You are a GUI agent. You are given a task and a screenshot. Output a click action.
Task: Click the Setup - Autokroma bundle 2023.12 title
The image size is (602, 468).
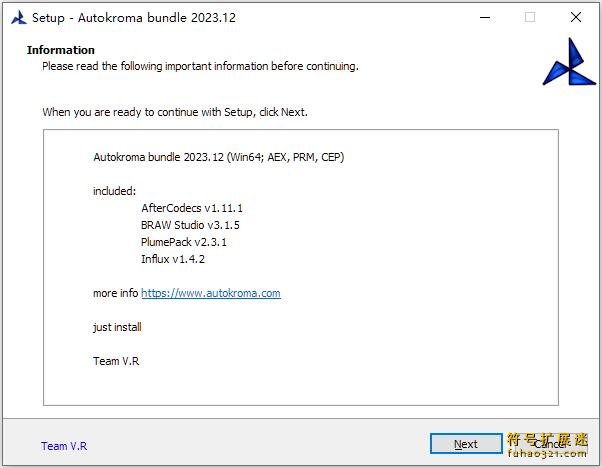pyautogui.click(x=134, y=18)
